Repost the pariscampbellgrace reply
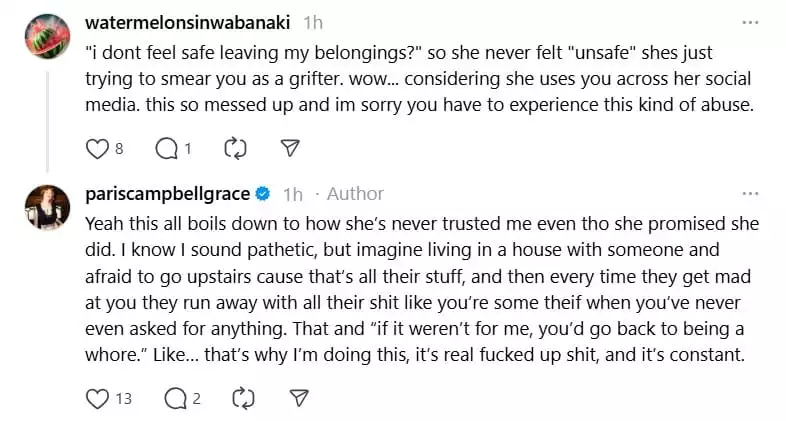786x421 pixels. (243, 398)
